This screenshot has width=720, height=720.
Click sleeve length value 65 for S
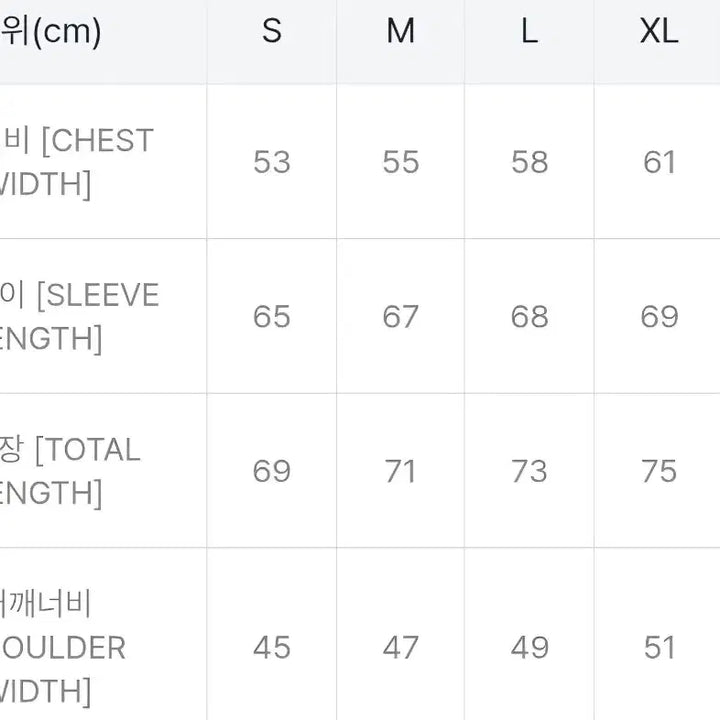coord(272,317)
